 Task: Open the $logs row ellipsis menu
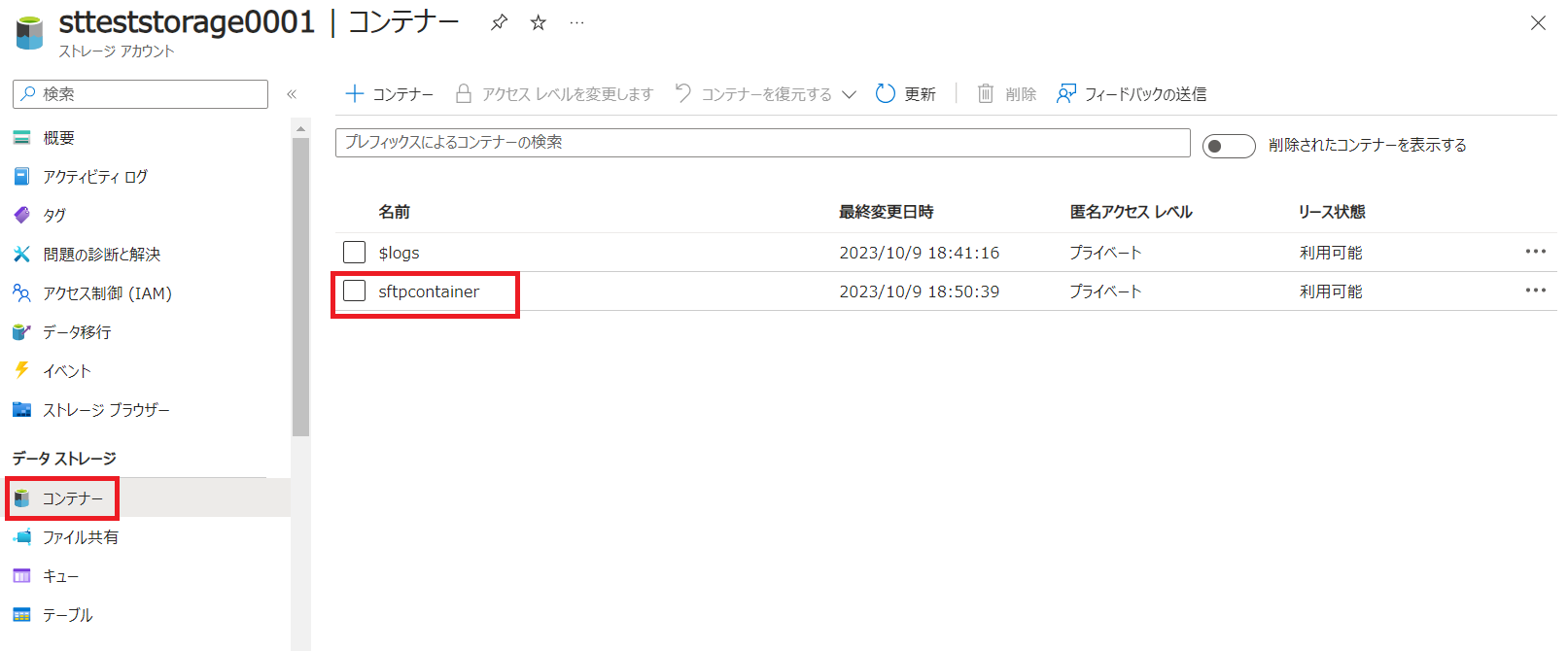click(1536, 252)
